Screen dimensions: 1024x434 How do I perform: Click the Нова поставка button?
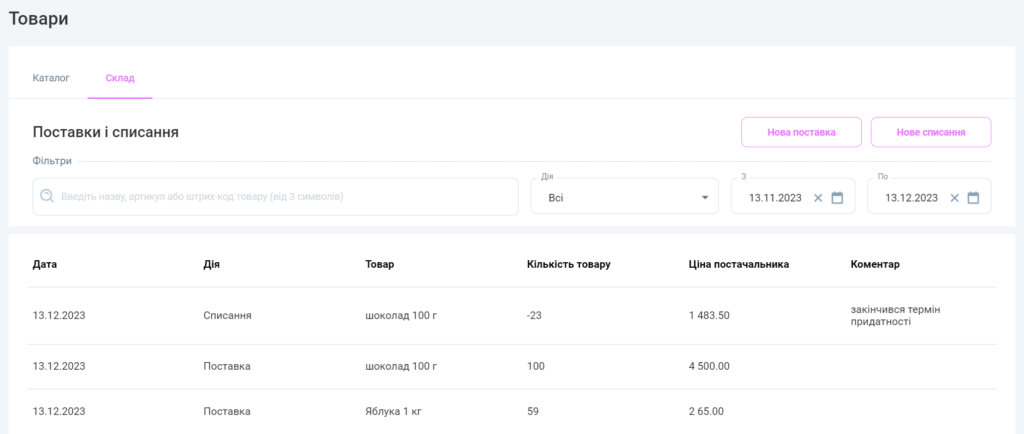tap(801, 132)
